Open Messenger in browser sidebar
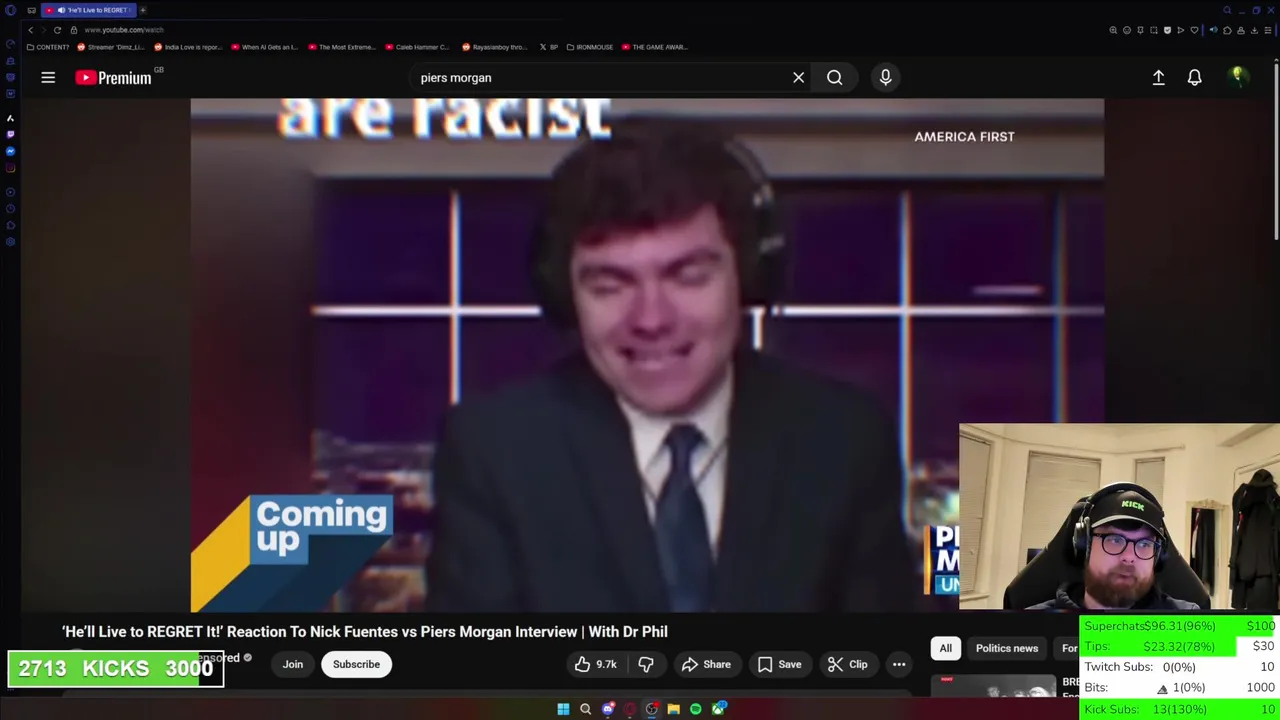The height and width of the screenshot is (720, 1280). [10, 152]
